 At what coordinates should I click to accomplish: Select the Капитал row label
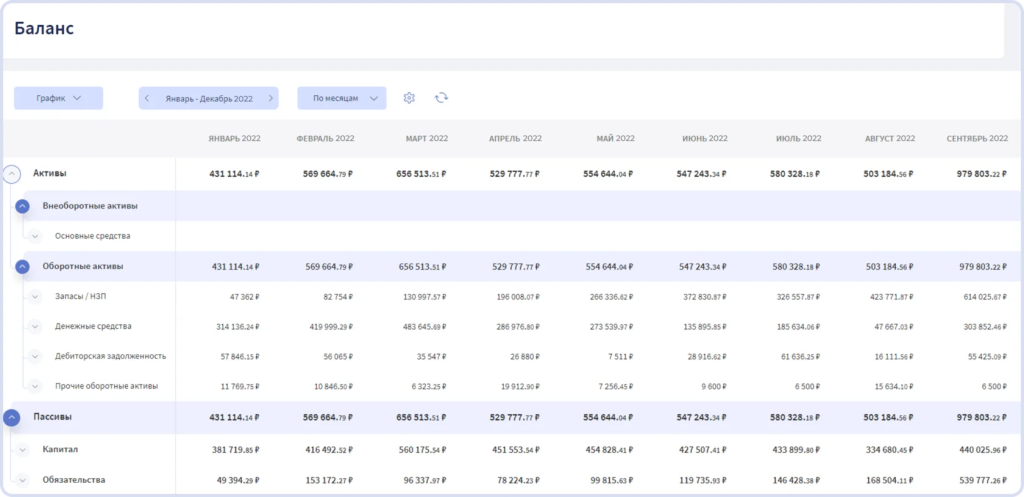click(x=61, y=450)
